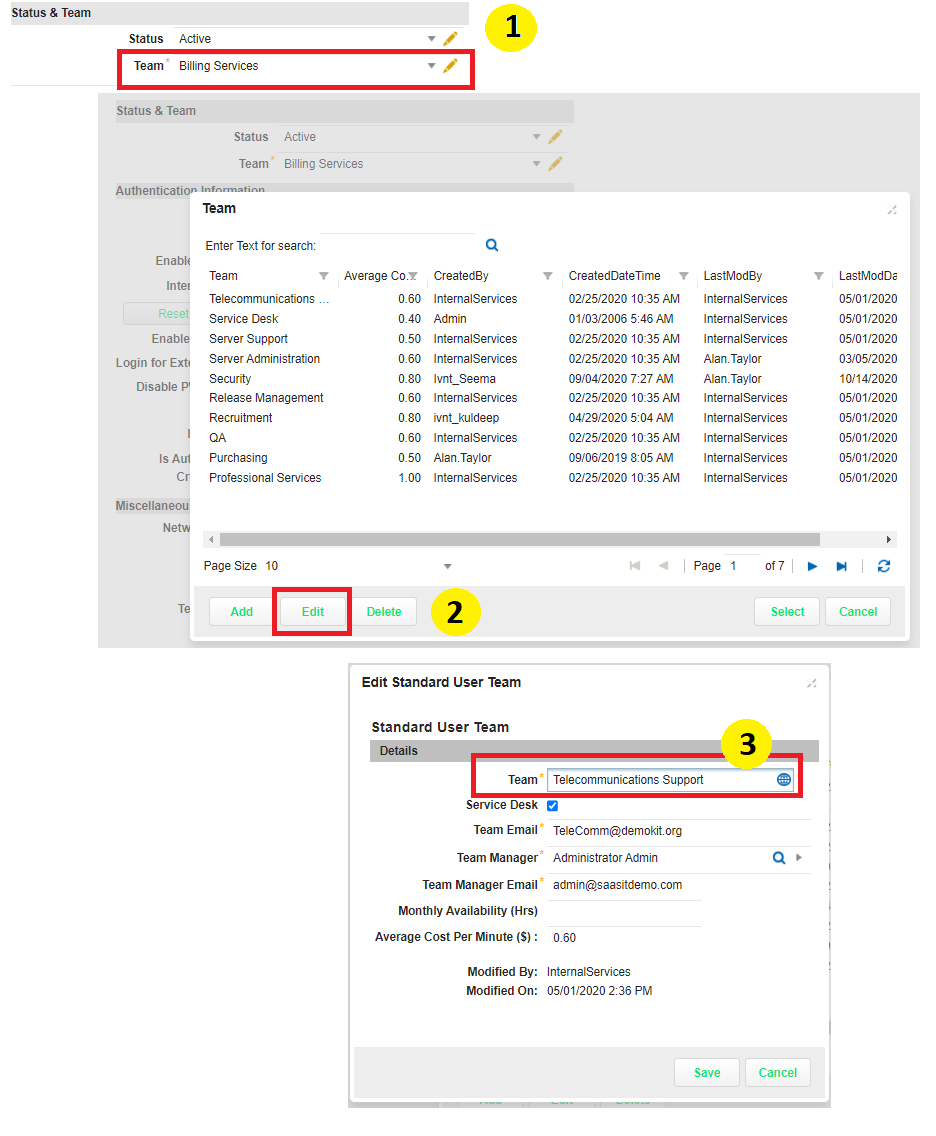Viewport: 936px width, 1136px height.
Task: Open filter on CreatedBy column
Action: click(x=548, y=276)
